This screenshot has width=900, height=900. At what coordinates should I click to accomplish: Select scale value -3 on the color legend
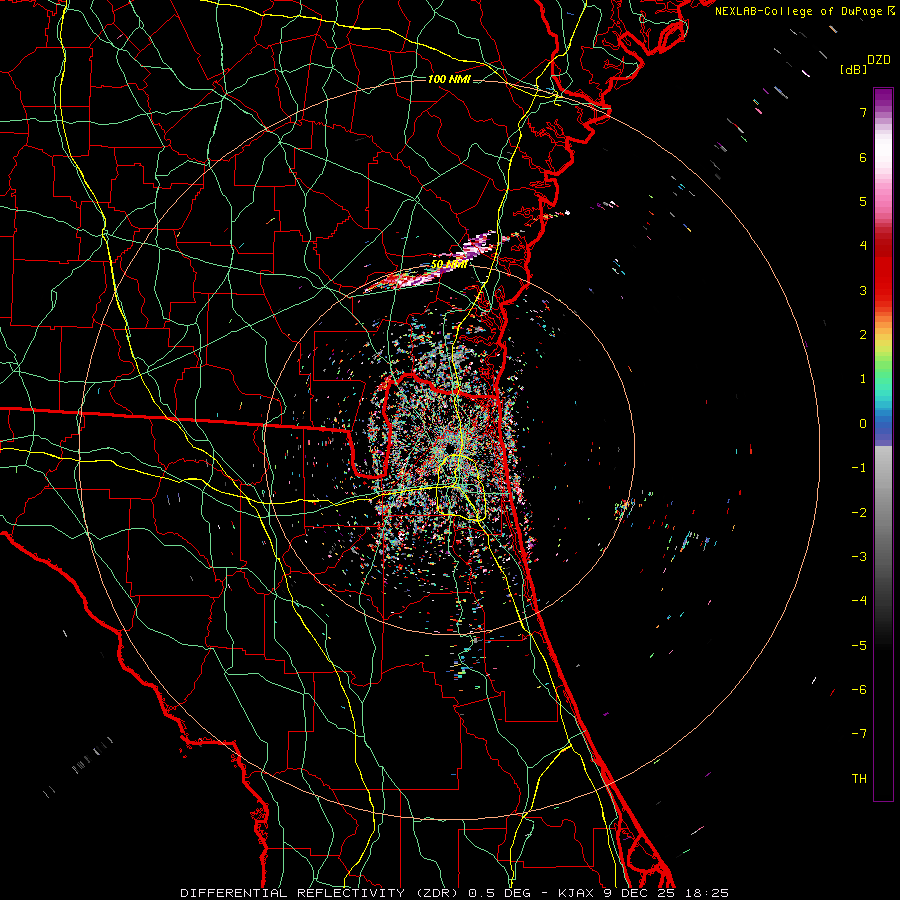point(859,557)
